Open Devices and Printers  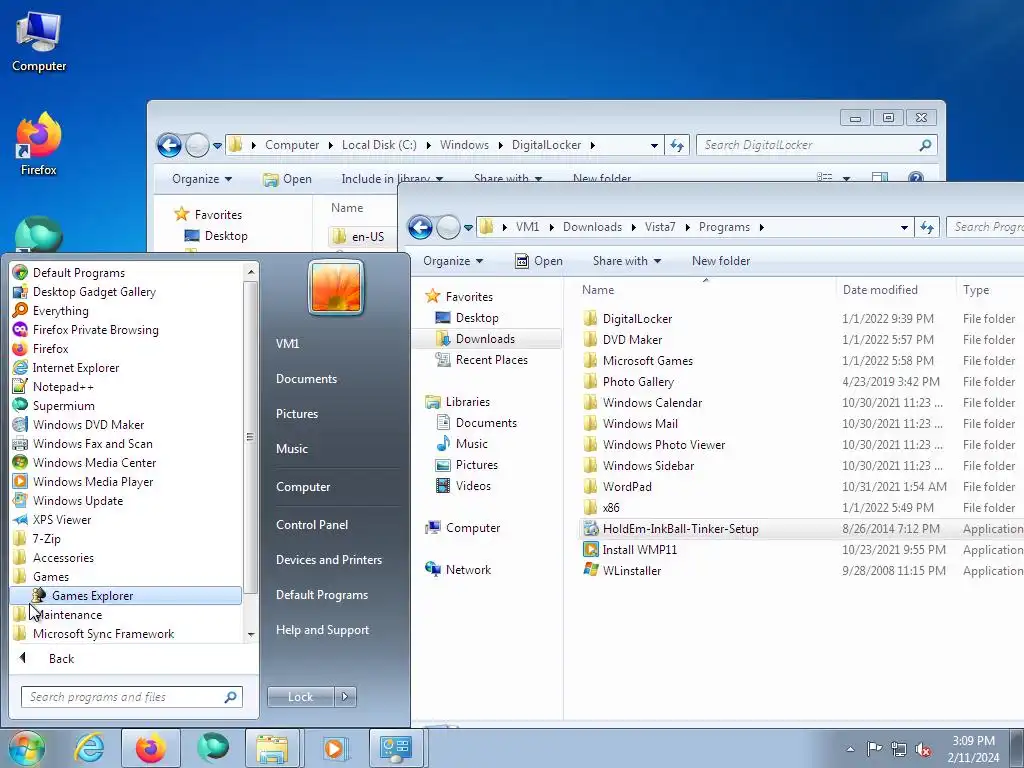point(328,560)
